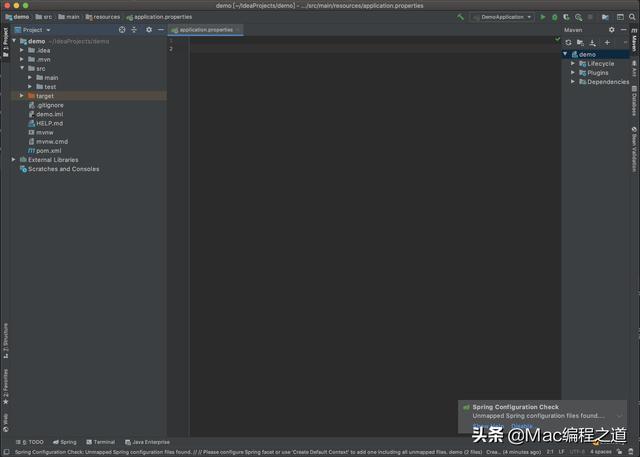Run DemoApplication with the green play icon

[x=542, y=17]
